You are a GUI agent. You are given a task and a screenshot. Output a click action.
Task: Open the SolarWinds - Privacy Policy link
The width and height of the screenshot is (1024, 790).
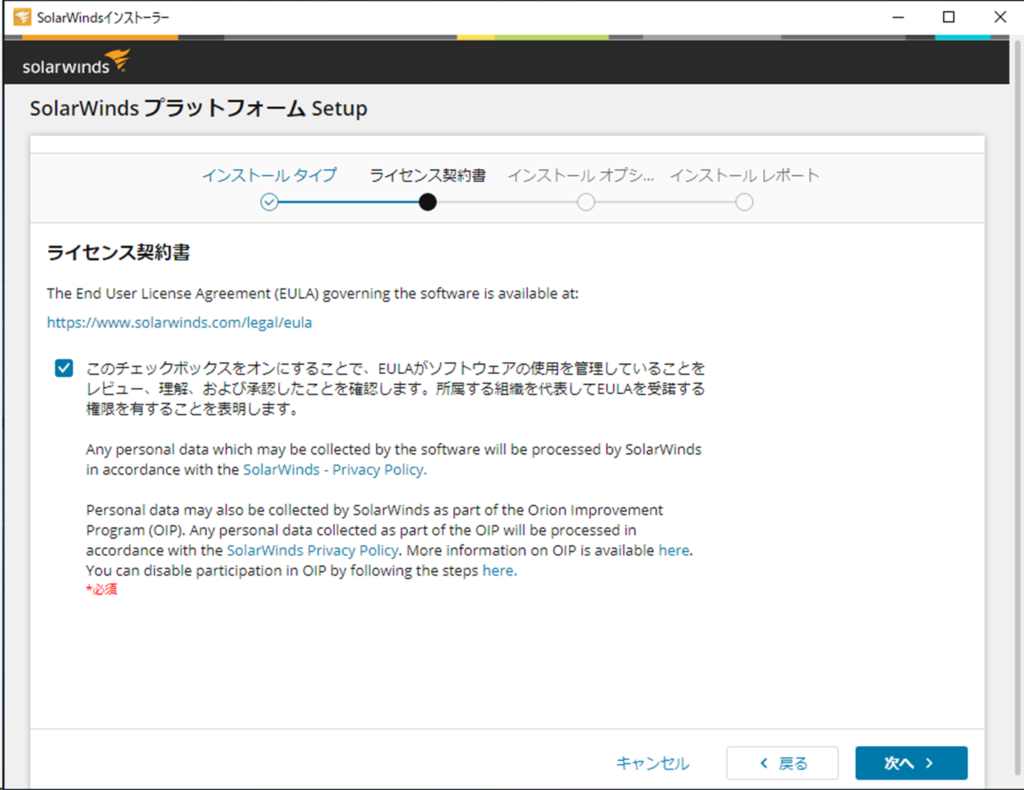(x=334, y=469)
